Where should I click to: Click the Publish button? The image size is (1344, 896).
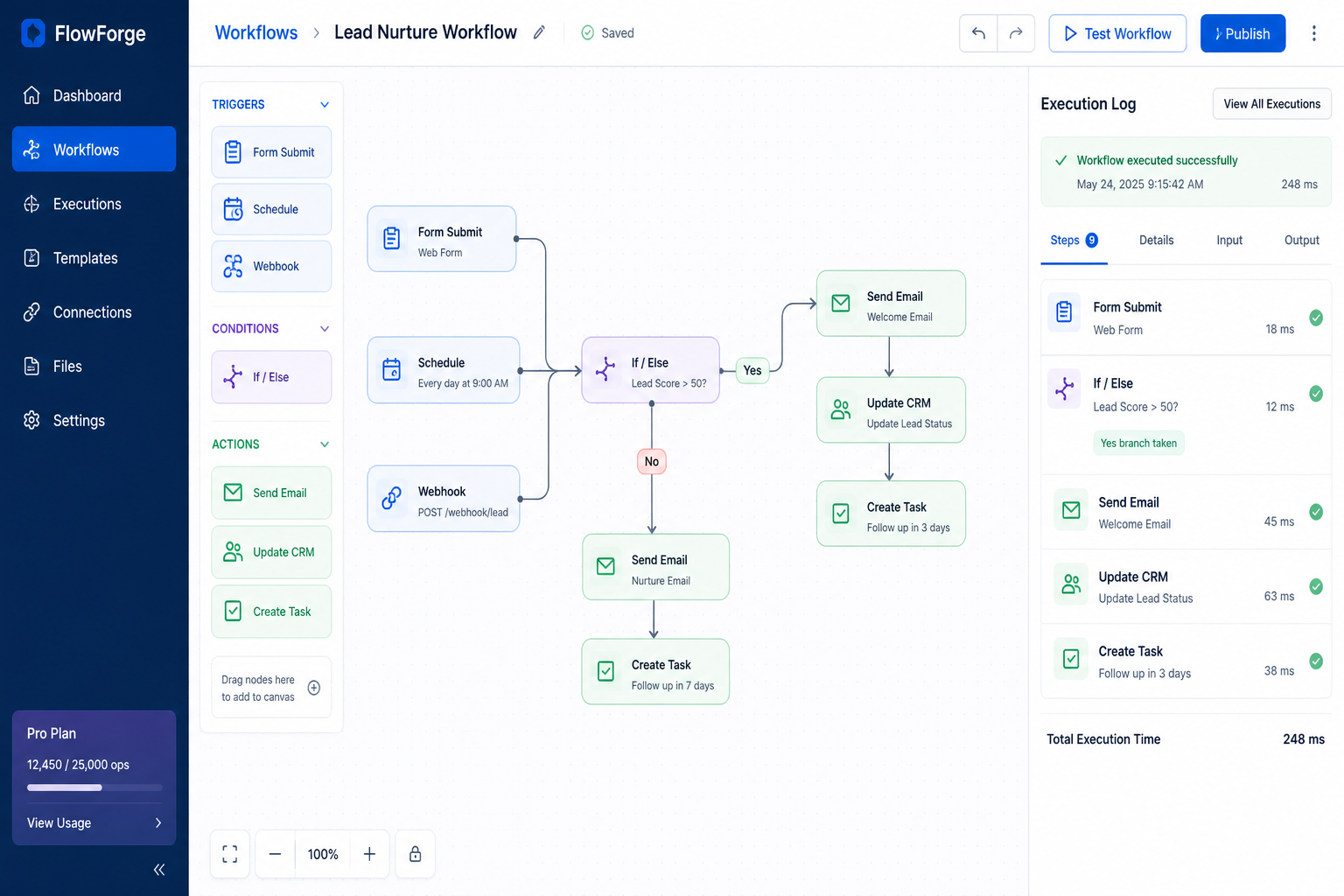[1242, 33]
